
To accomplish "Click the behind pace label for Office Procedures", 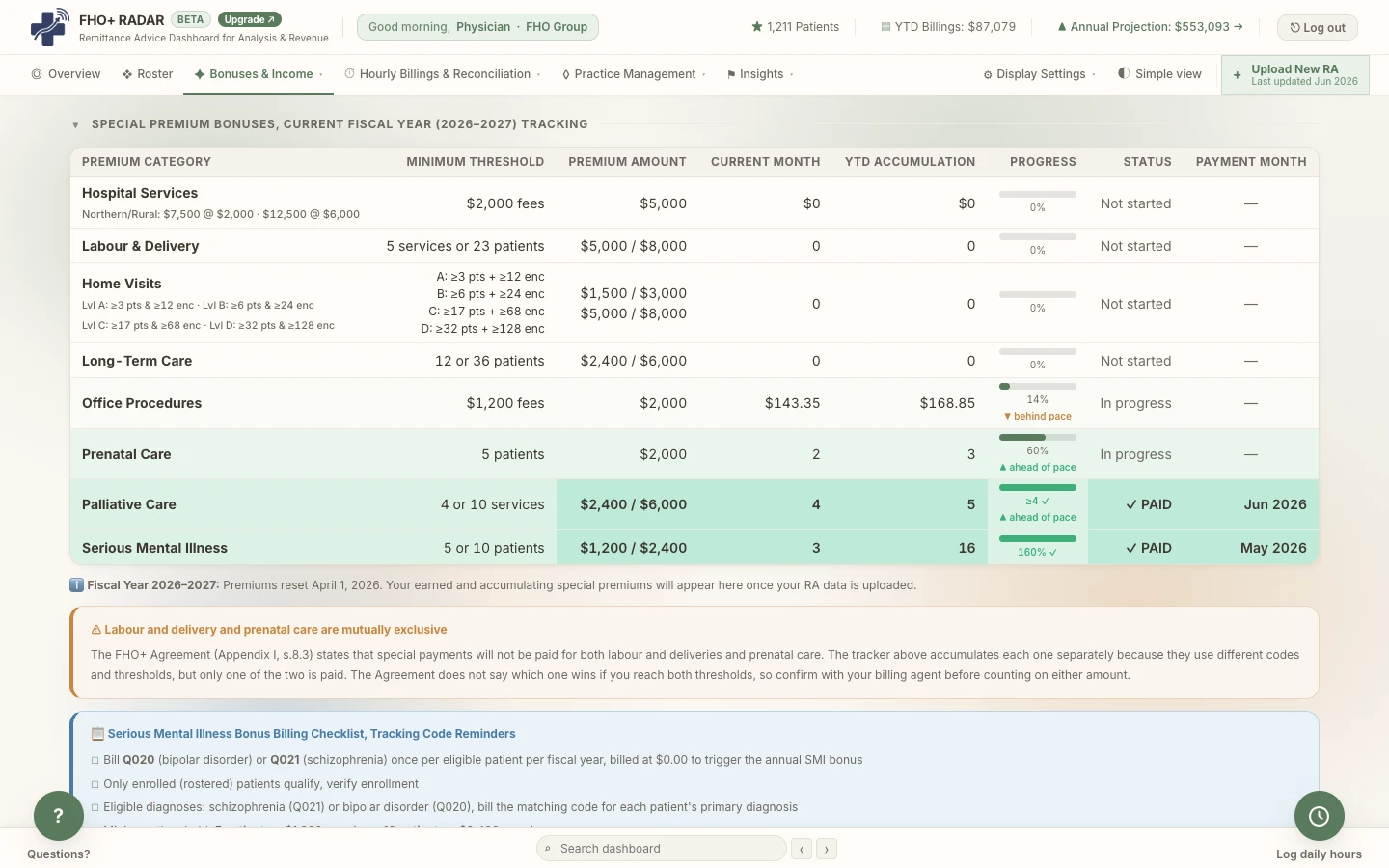I will pyautogui.click(x=1038, y=417).
